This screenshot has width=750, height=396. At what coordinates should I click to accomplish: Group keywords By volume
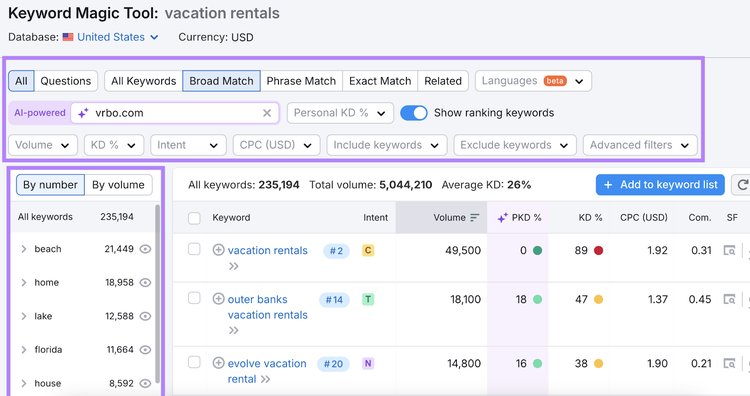[118, 185]
